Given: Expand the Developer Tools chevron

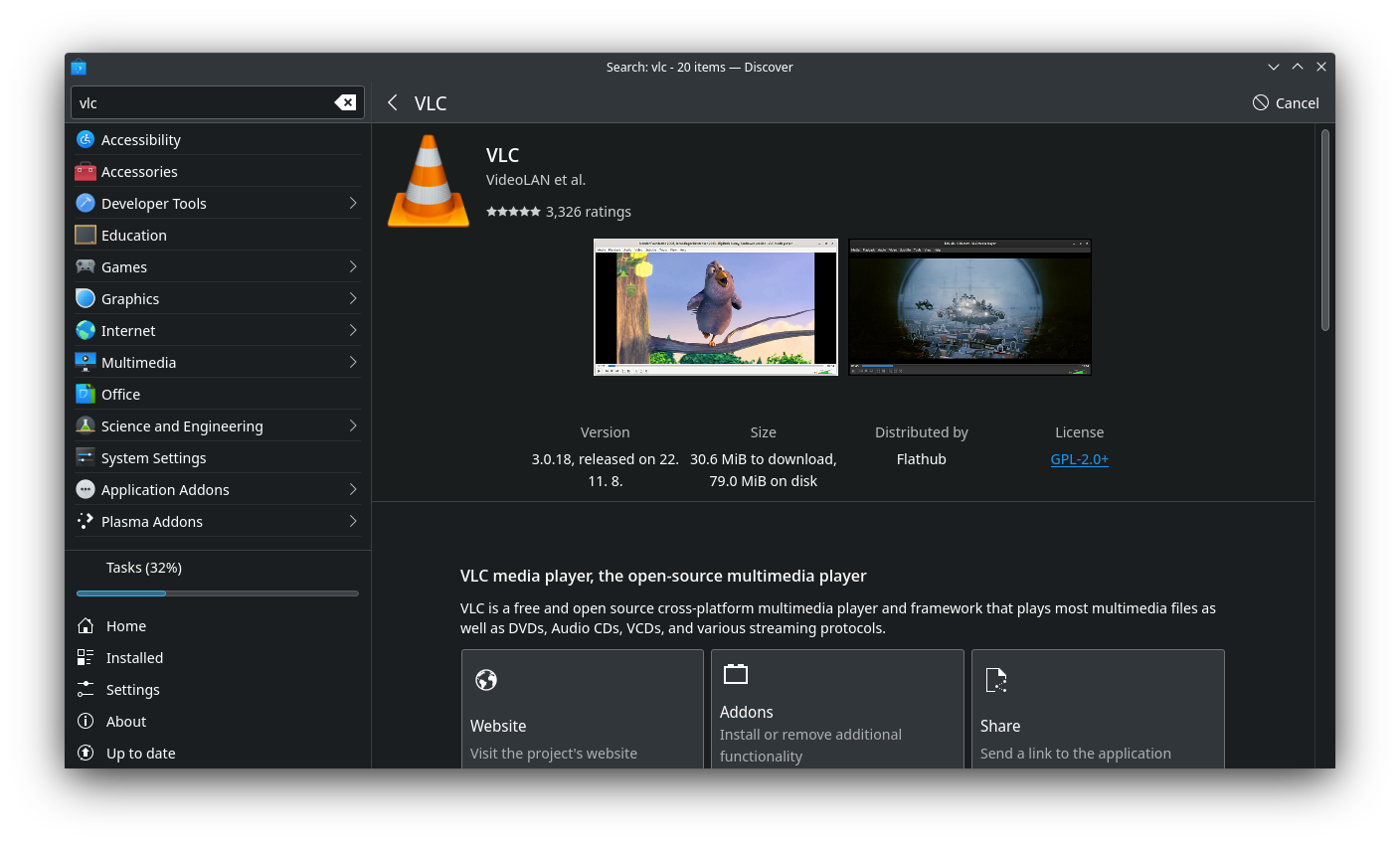Looking at the screenshot, I should pyautogui.click(x=353, y=203).
